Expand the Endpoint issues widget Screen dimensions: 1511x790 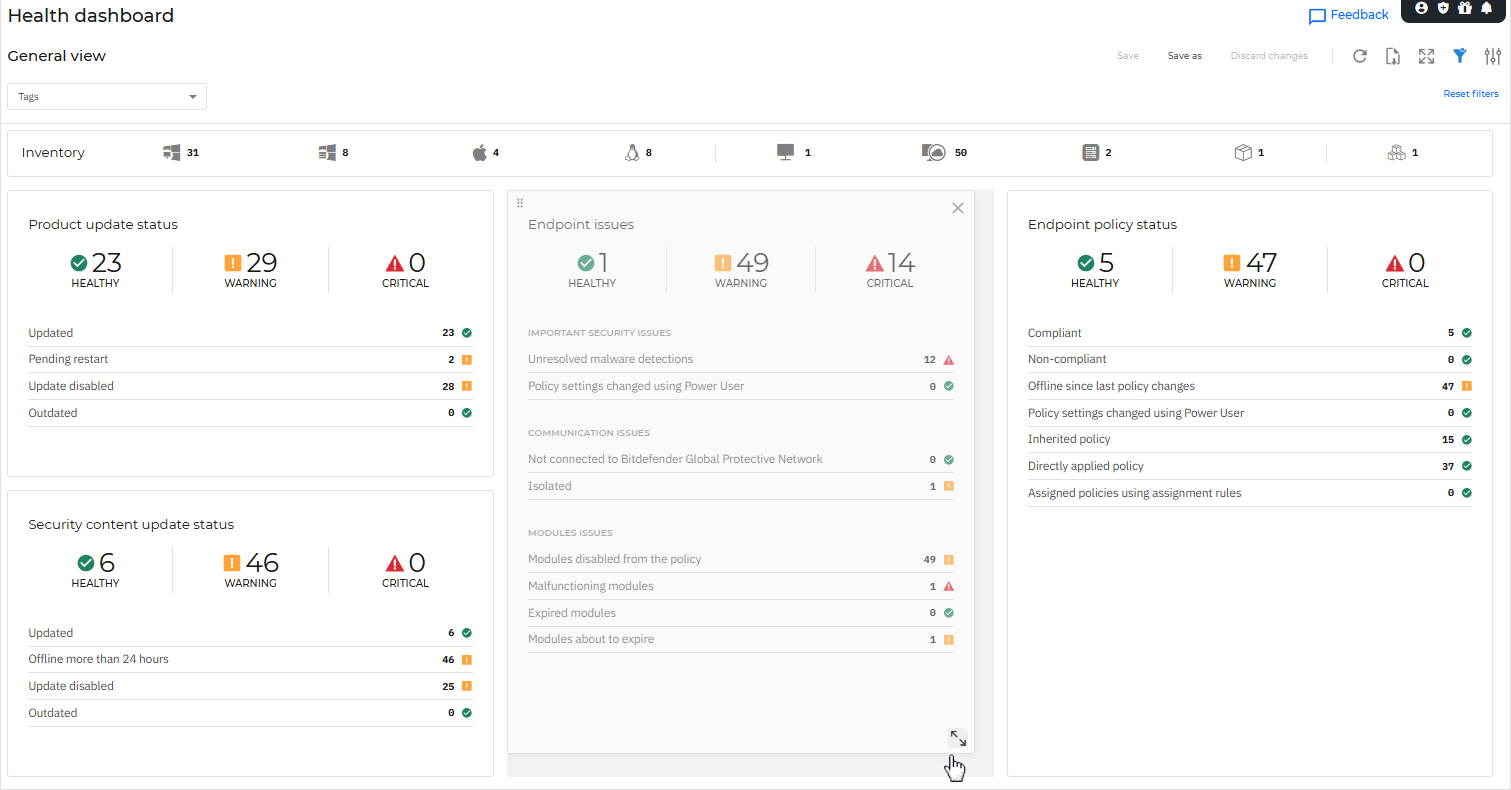(x=957, y=738)
